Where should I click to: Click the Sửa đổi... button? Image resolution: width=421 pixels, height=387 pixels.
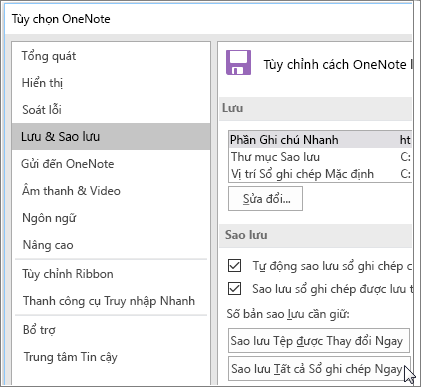point(265,199)
